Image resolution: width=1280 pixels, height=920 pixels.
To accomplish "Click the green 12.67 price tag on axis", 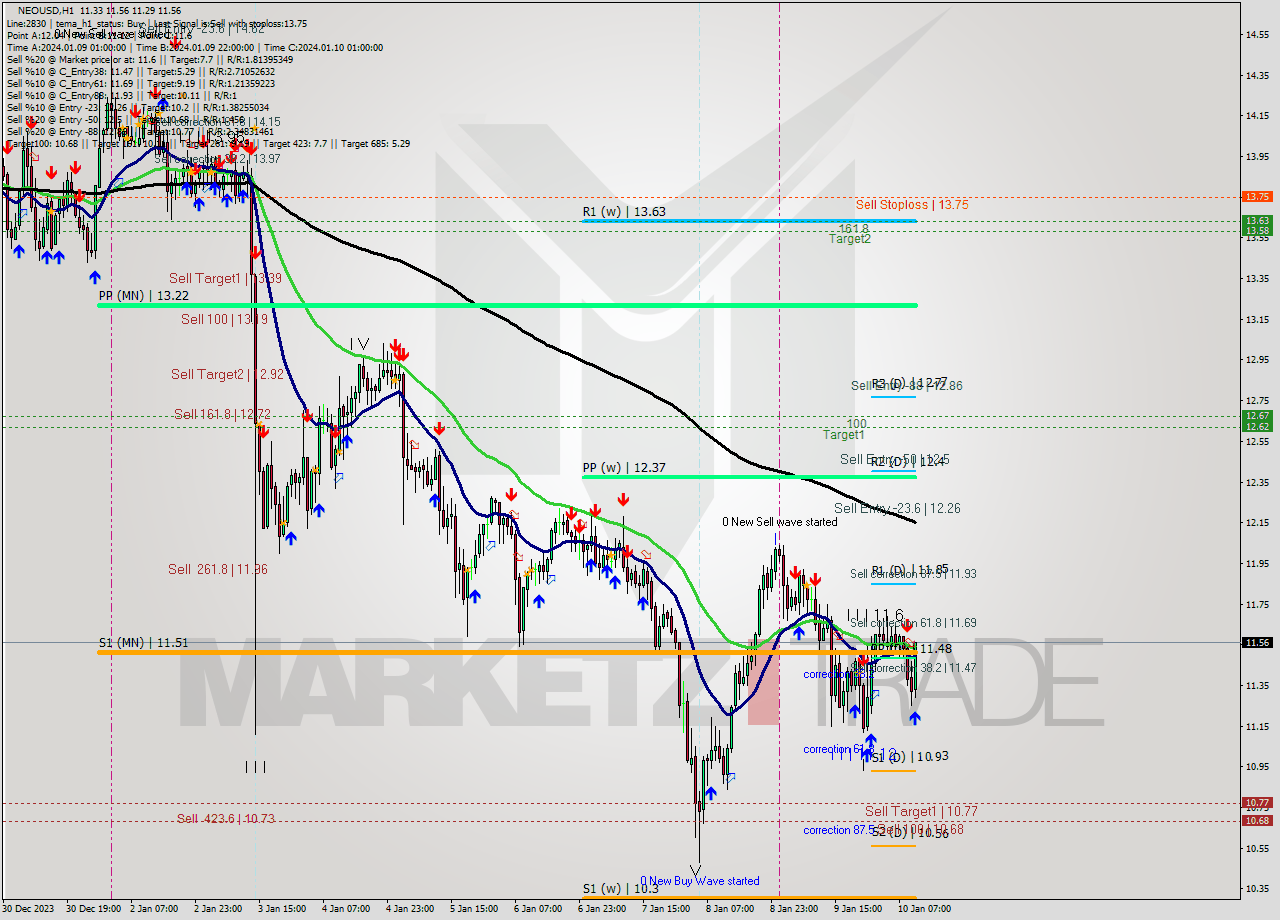I will (x=1256, y=415).
